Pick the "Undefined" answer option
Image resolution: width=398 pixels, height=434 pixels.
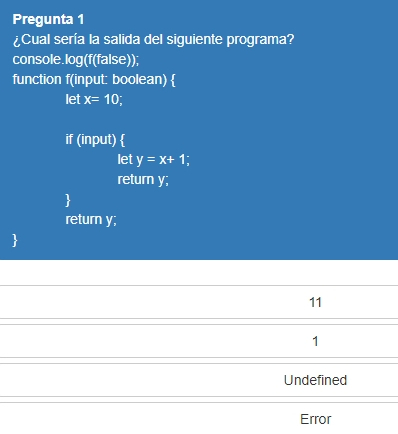pyautogui.click(x=199, y=380)
